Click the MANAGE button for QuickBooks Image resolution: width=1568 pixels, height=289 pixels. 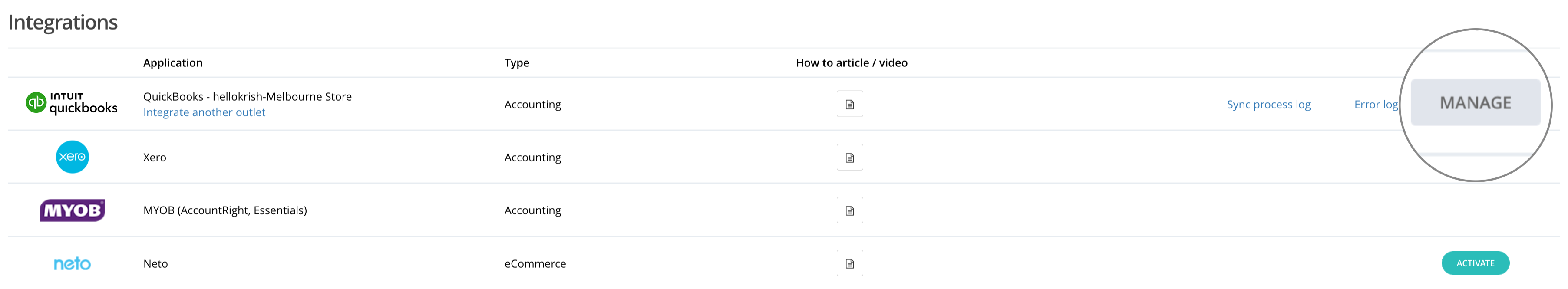[1476, 103]
